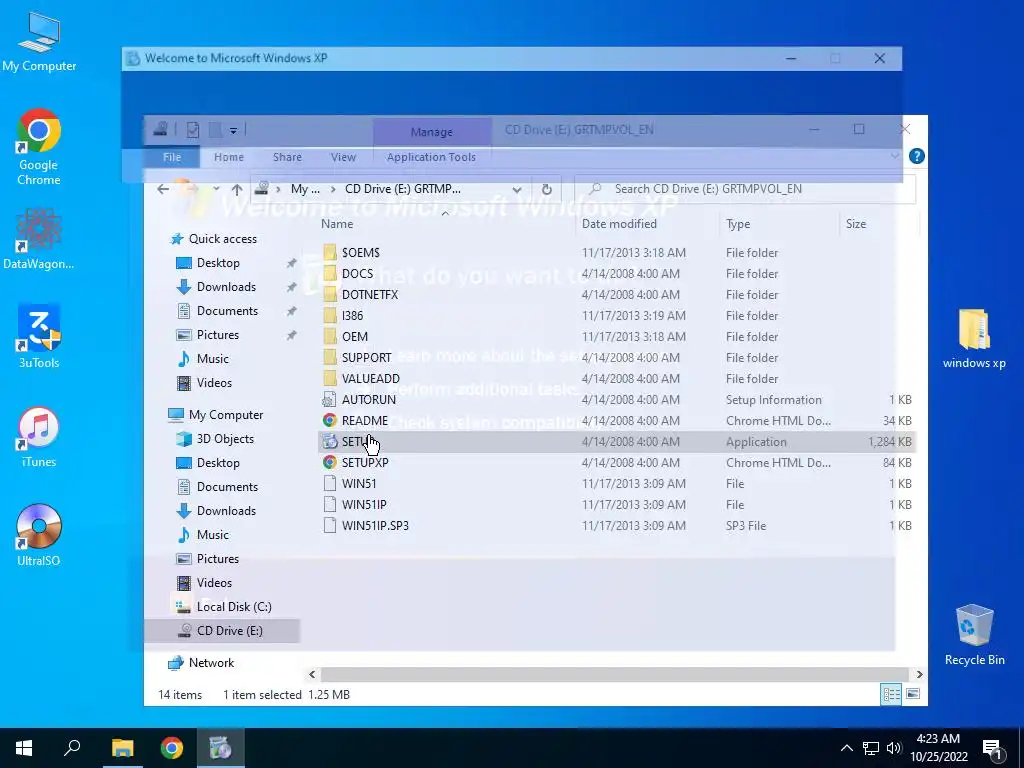Screen dimensions: 1024x768
Task: Select the README Chrome HTML file
Action: 364,421
